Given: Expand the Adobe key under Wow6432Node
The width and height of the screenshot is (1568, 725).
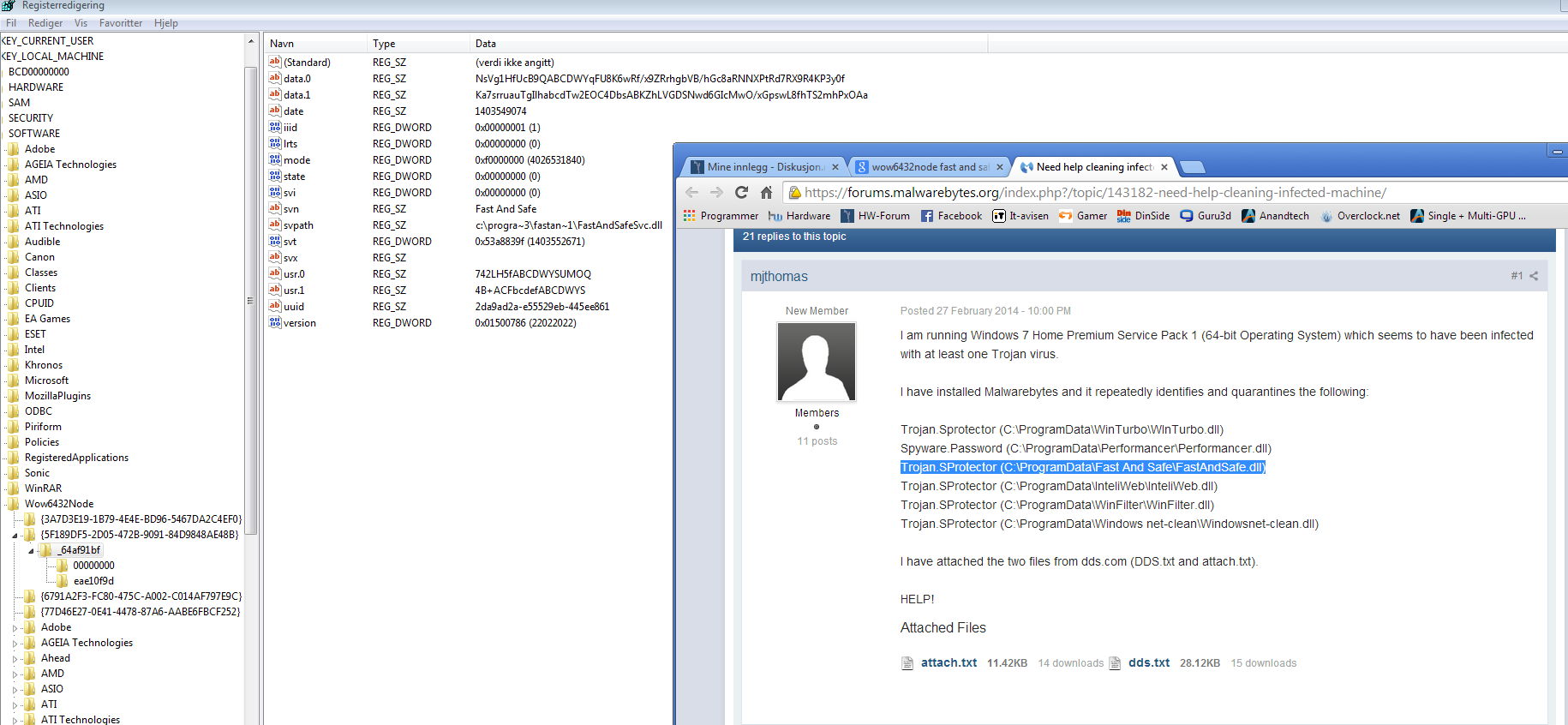Looking at the screenshot, I should coord(15,627).
